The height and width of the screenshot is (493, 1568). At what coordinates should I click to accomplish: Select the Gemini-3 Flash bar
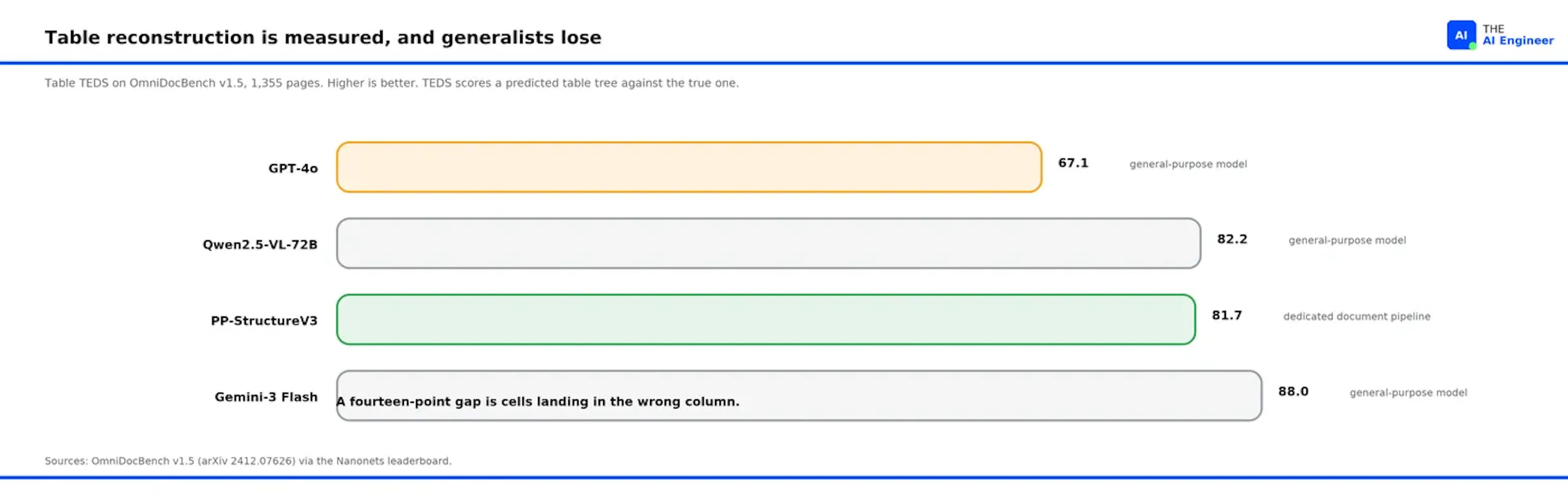pyautogui.click(x=799, y=396)
